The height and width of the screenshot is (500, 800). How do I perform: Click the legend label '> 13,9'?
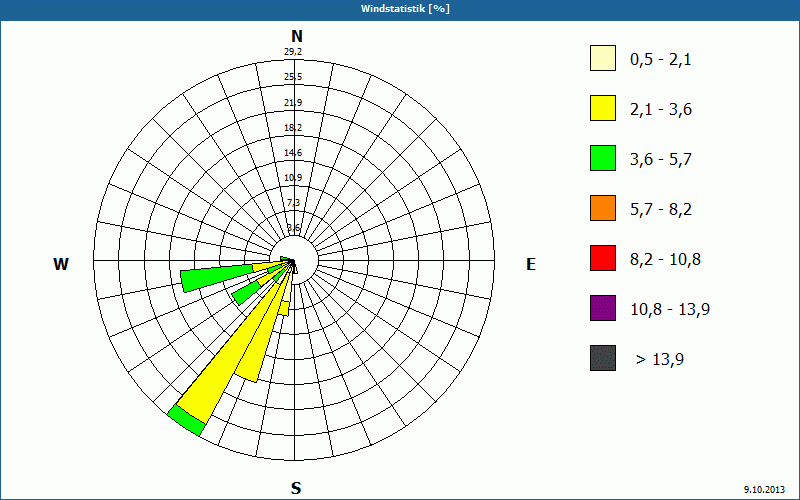660,360
